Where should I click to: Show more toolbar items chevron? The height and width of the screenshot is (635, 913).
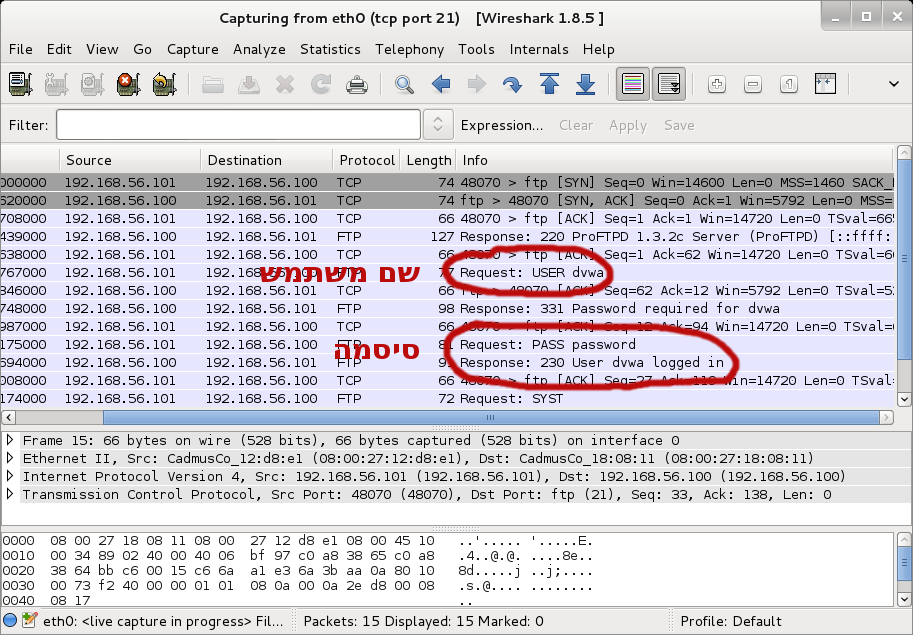(x=894, y=84)
